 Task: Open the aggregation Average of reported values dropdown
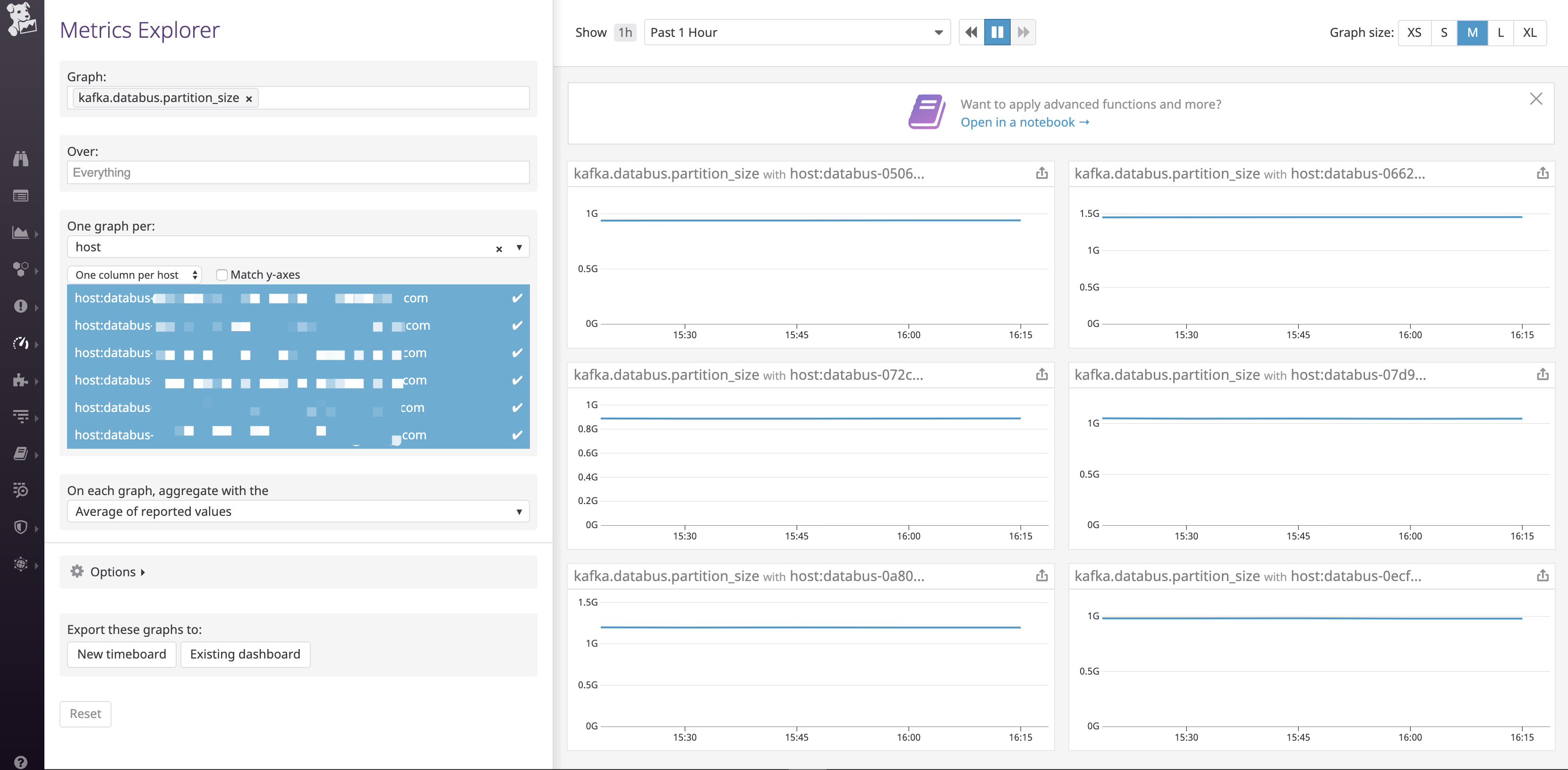(x=298, y=511)
